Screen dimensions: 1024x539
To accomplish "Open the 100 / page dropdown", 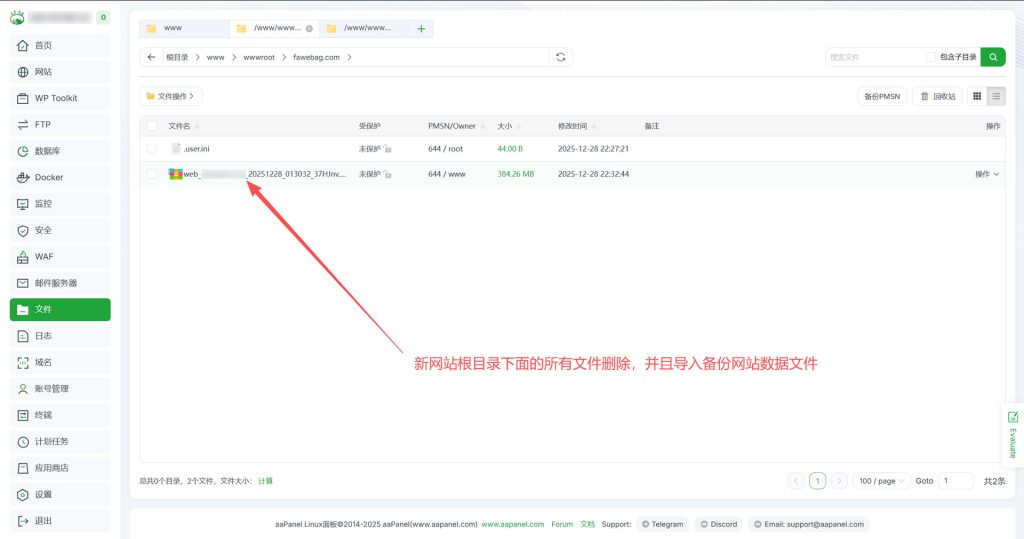I will [x=882, y=481].
